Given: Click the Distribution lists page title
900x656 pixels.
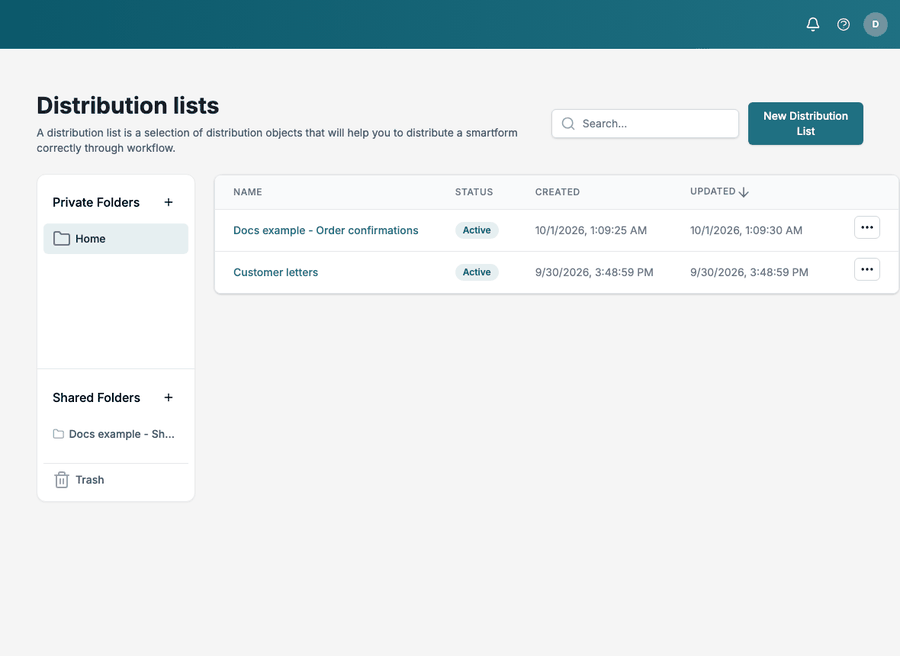Looking at the screenshot, I should pos(127,106).
